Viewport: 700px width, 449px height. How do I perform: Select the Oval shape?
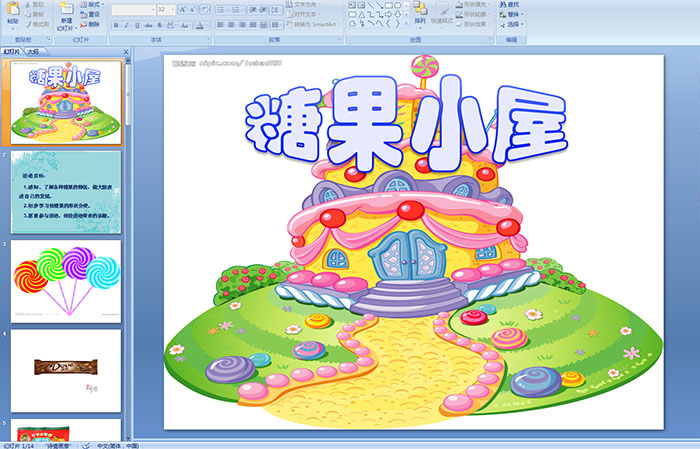pyautogui.click(x=397, y=5)
